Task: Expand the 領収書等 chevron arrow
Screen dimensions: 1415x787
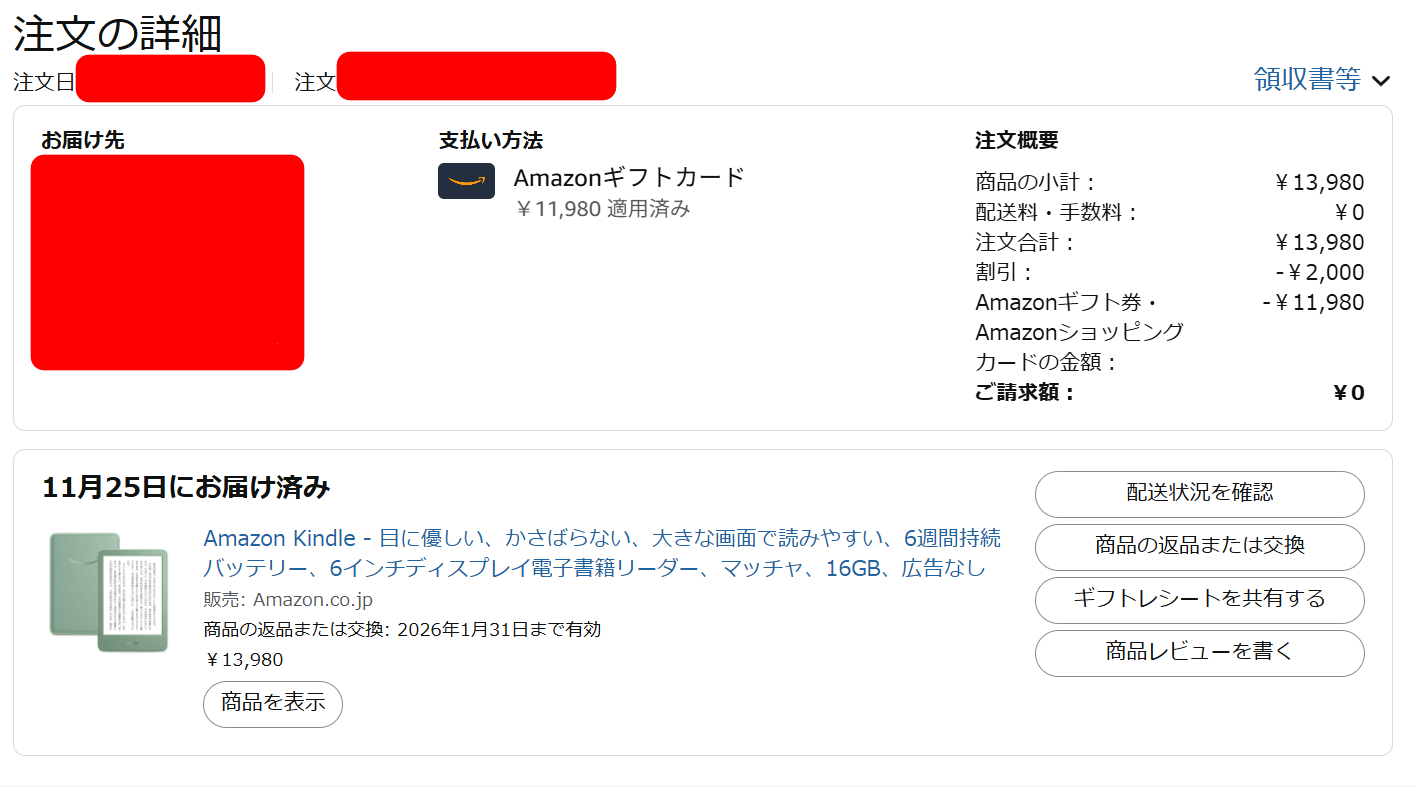Action: tap(1381, 81)
